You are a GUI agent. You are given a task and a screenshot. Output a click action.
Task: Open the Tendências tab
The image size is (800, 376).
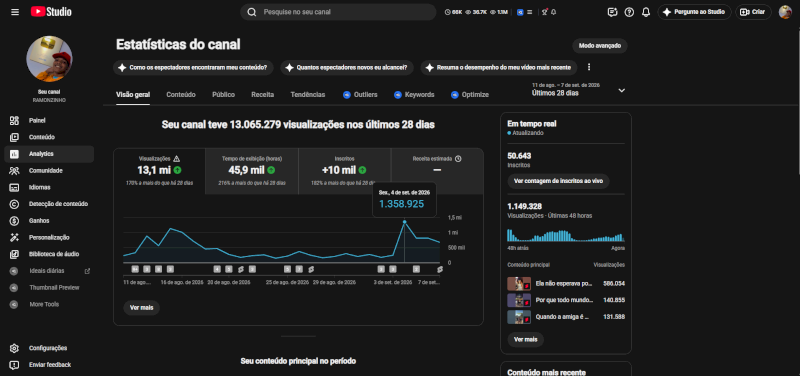308,94
